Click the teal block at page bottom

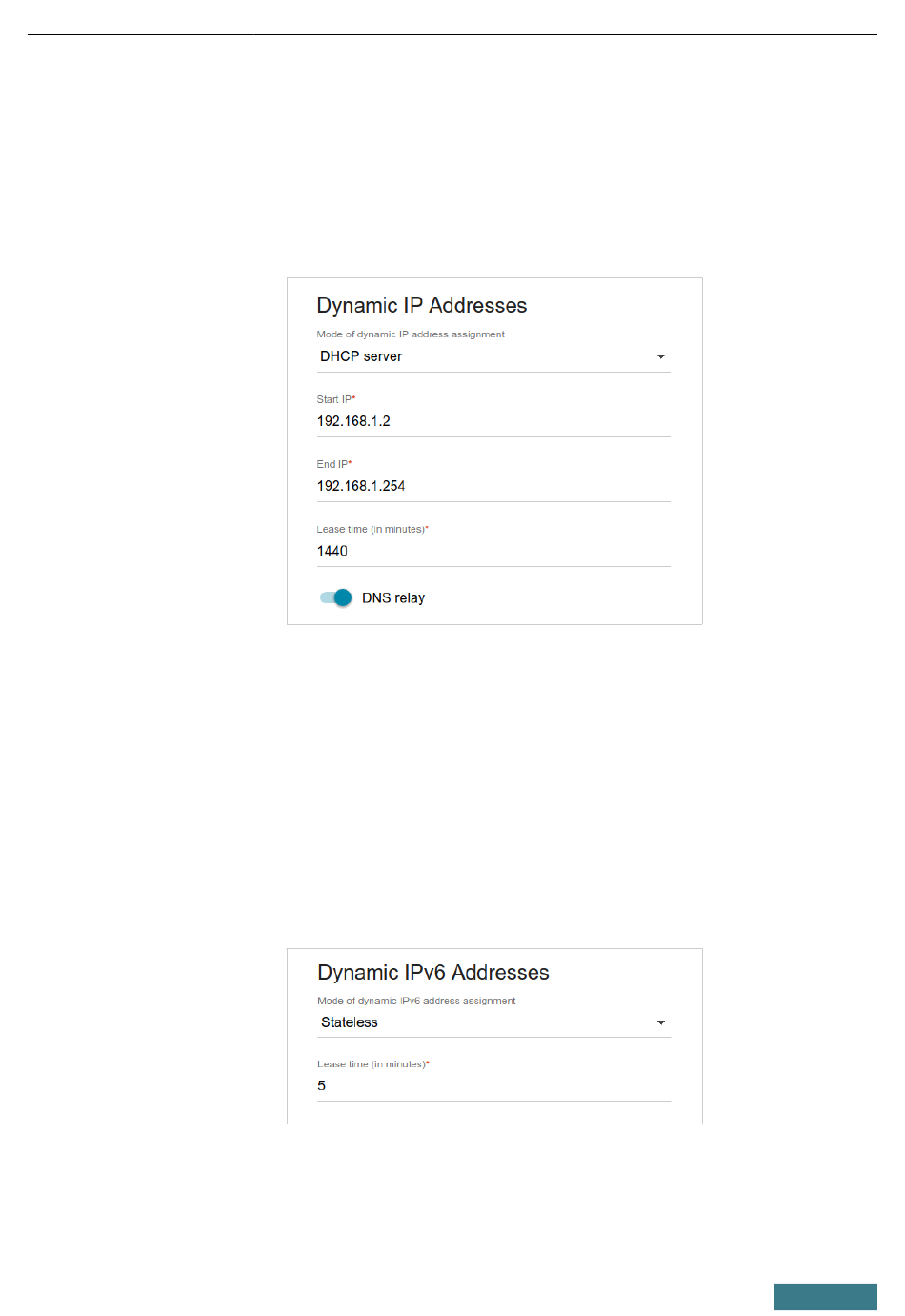point(826,1297)
